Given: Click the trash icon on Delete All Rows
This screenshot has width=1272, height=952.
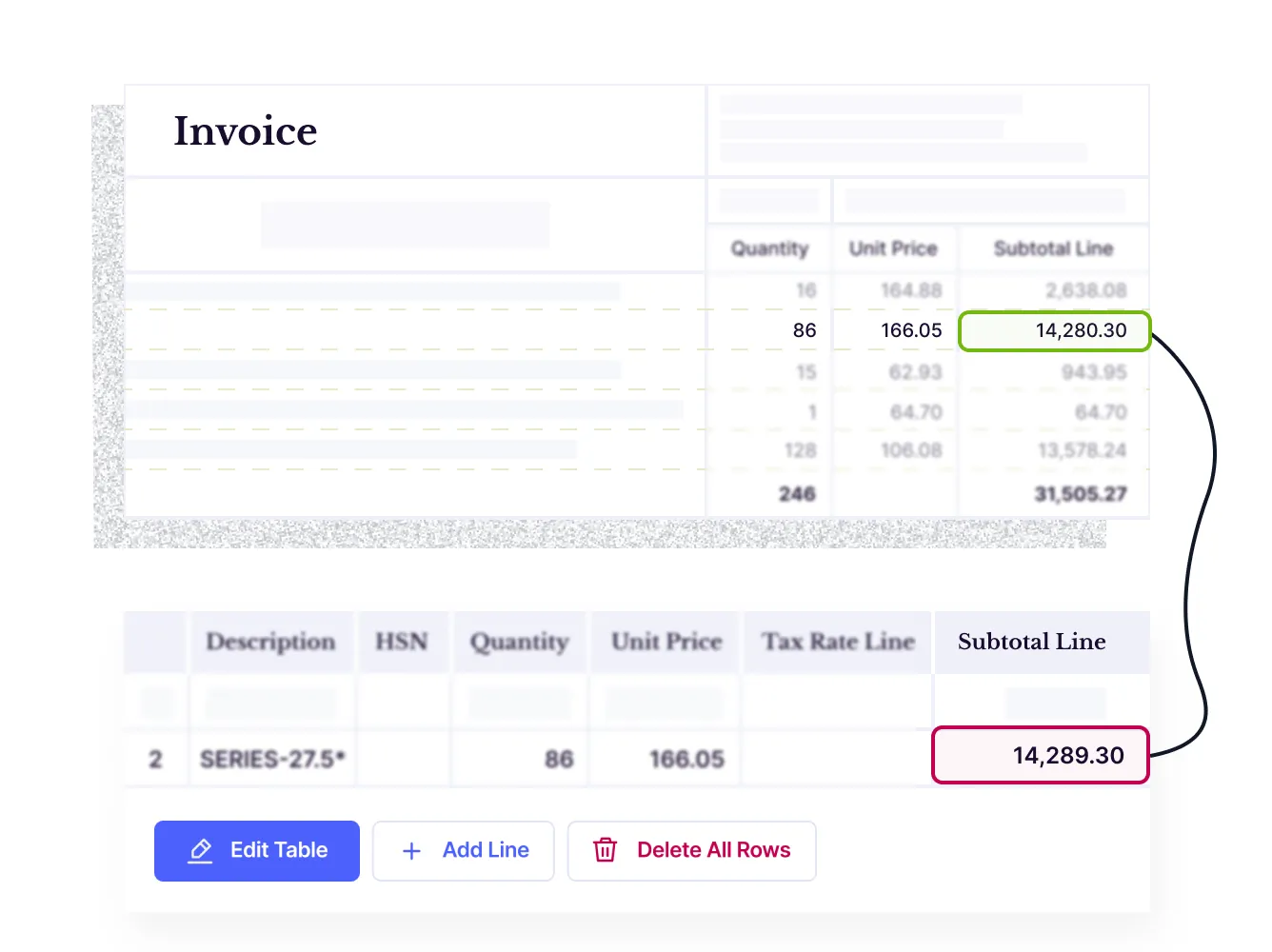Looking at the screenshot, I should (x=606, y=850).
